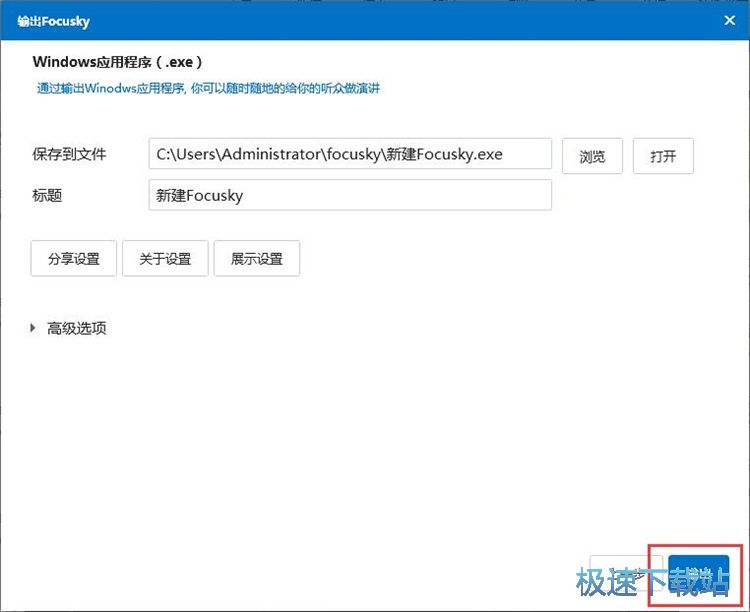Expand the 高级选项 advanced options section
Viewport: 750px width, 612px height.
(x=68, y=328)
